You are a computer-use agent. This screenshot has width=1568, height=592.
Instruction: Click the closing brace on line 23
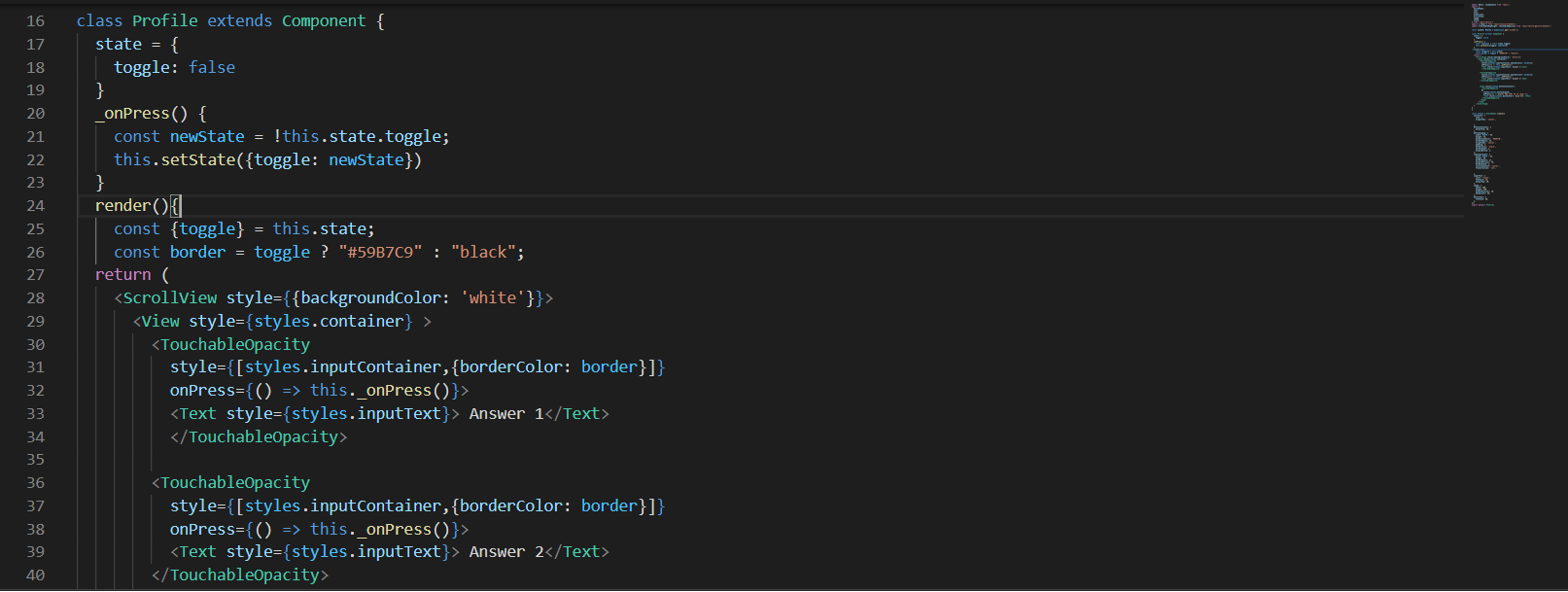[100, 182]
